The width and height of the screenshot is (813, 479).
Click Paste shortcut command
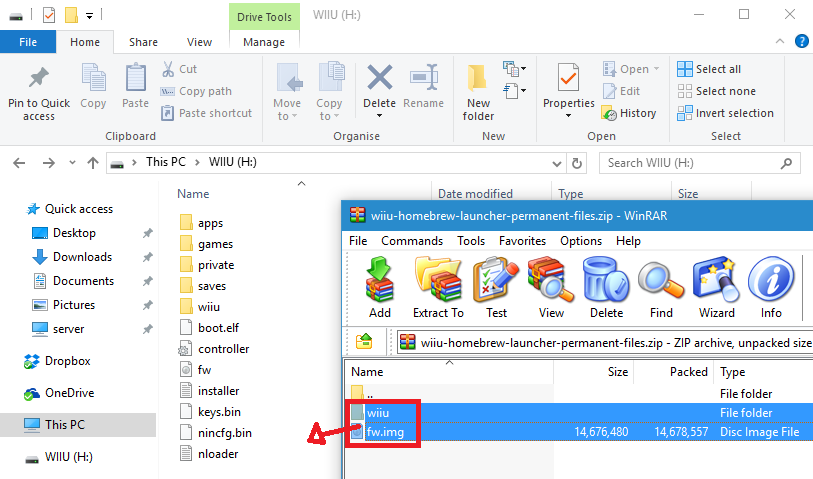[206, 113]
